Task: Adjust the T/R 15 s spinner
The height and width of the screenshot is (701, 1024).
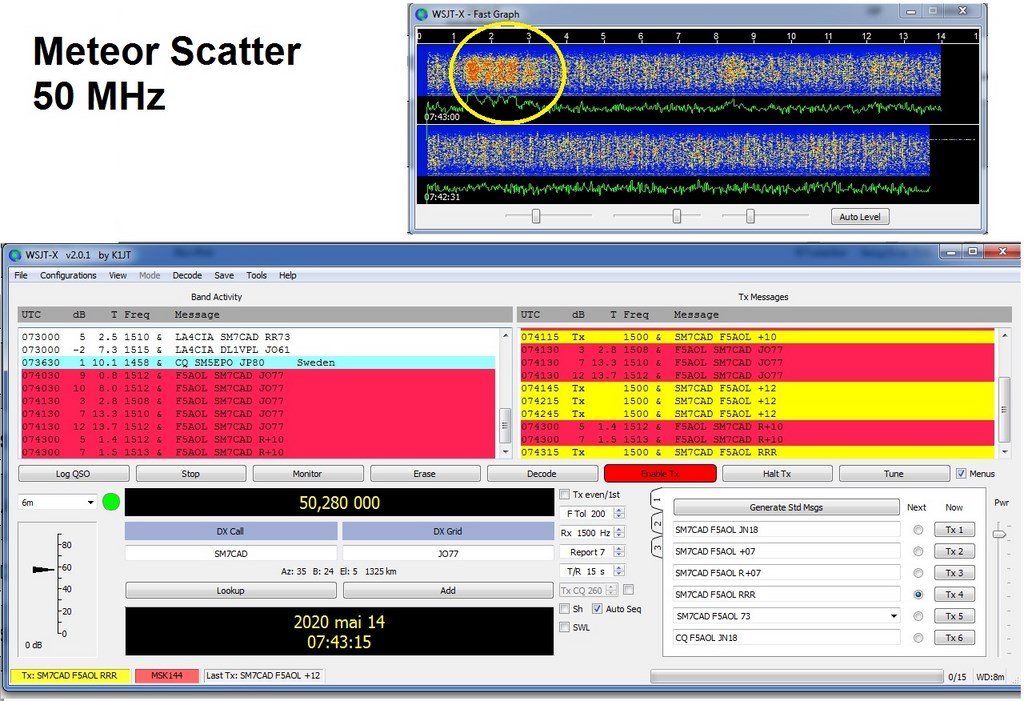Action: pyautogui.click(x=619, y=571)
